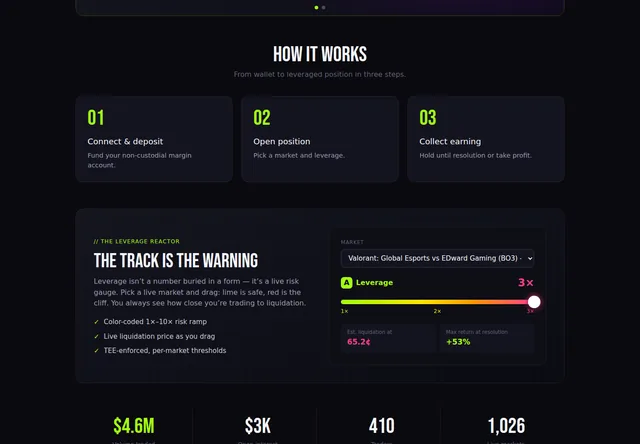
Task: Select the first carousel dot indicator
Action: pyautogui.click(x=316, y=7)
